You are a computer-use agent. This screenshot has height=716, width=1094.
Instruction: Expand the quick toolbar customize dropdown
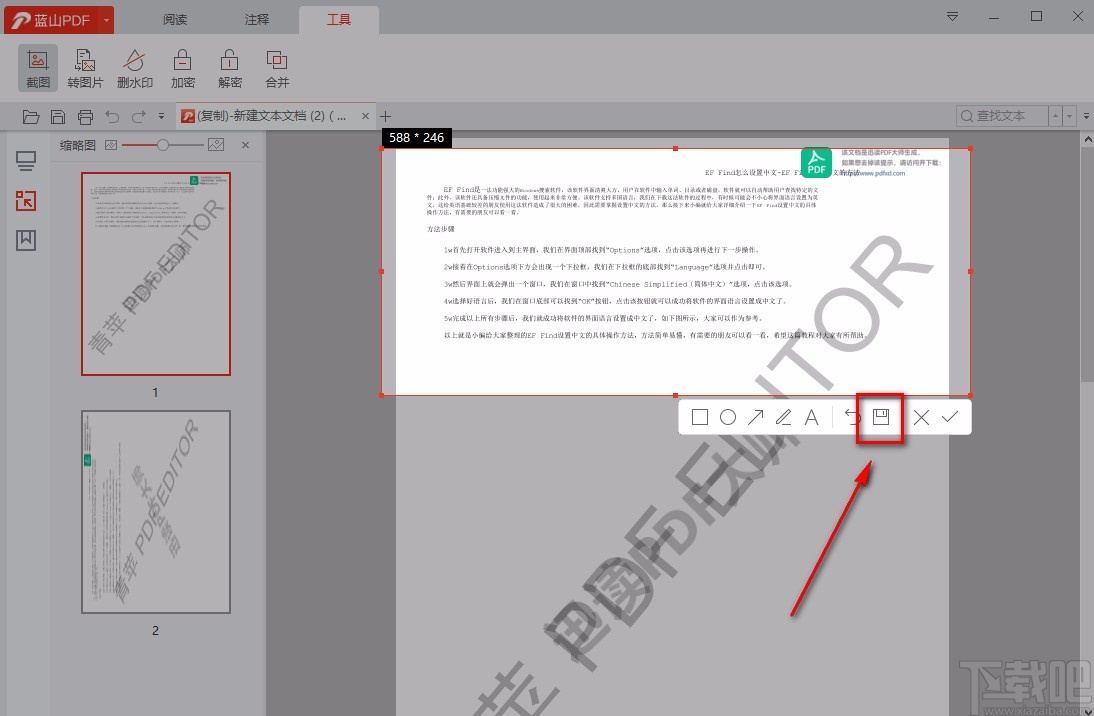pos(161,117)
